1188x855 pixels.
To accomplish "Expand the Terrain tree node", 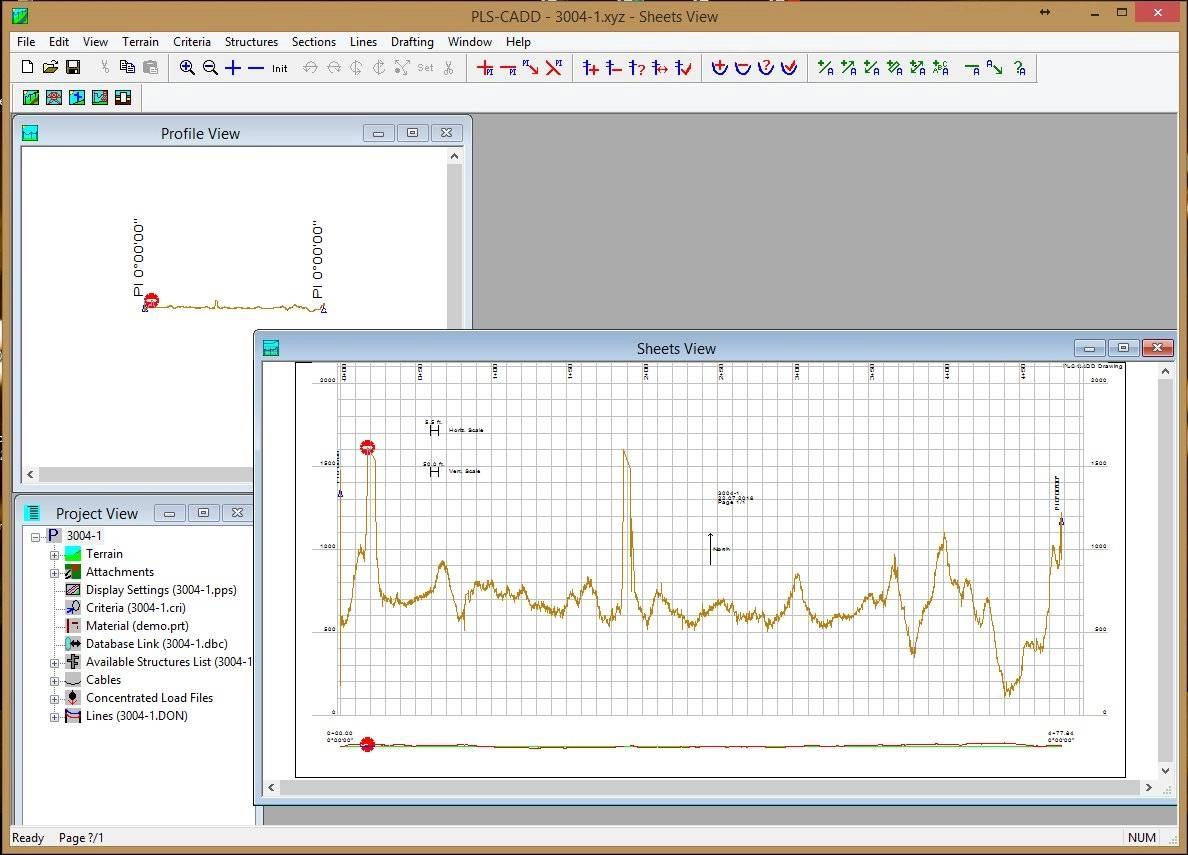I will pyautogui.click(x=55, y=555).
